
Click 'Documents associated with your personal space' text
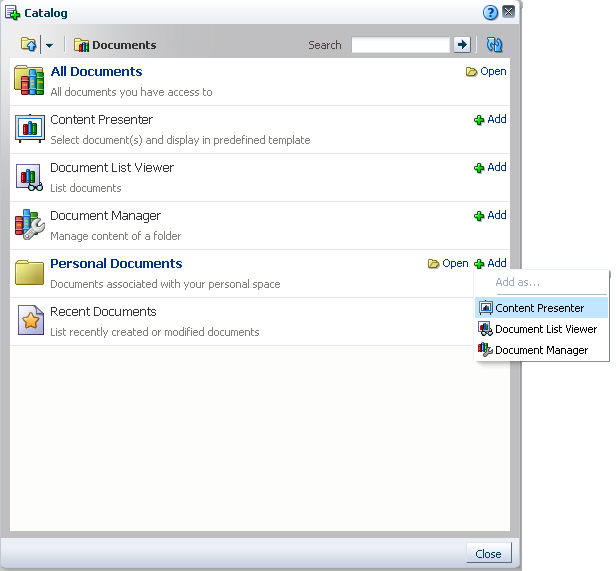pos(165,284)
